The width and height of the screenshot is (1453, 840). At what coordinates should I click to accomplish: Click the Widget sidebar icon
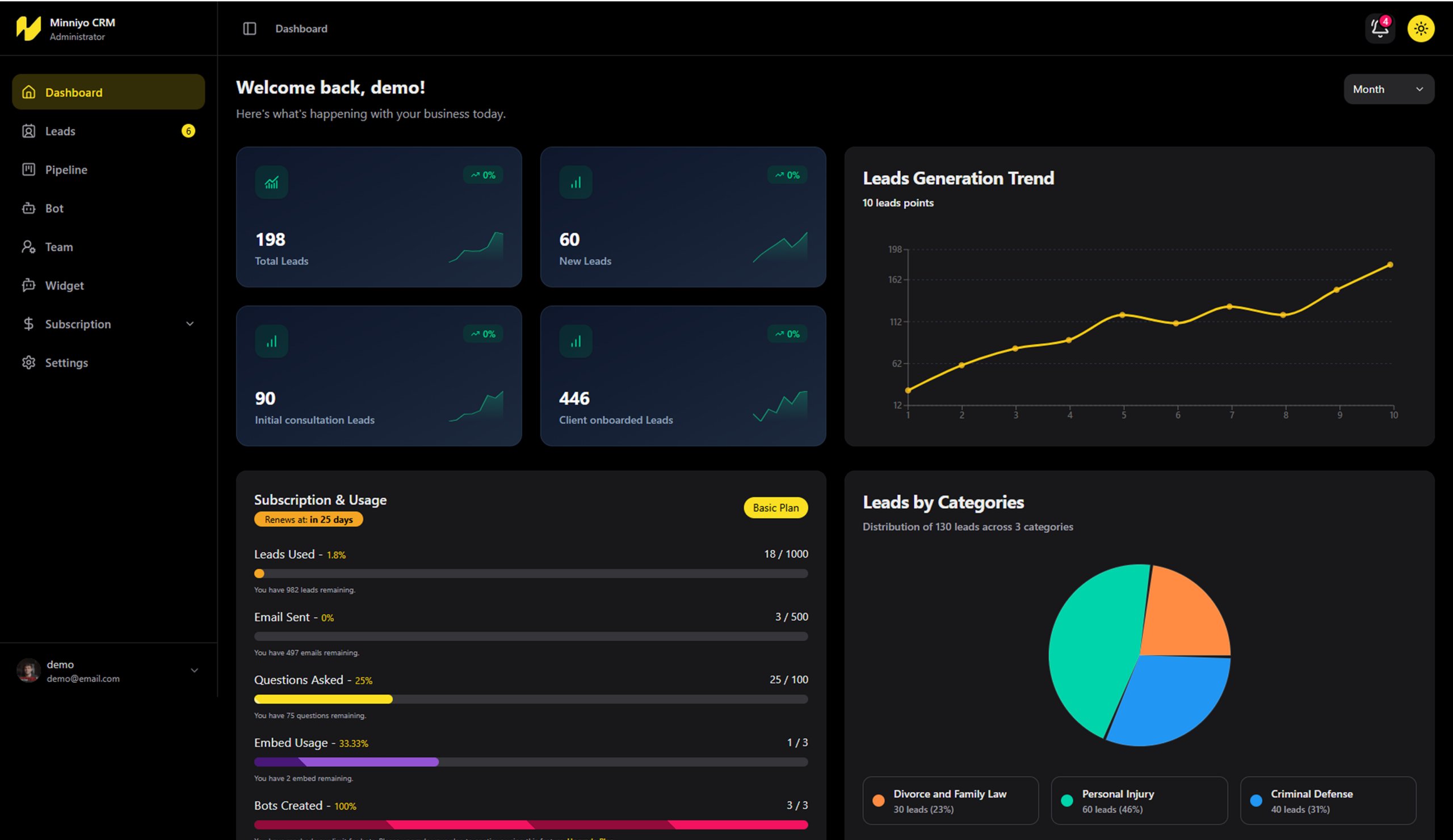tap(28, 285)
